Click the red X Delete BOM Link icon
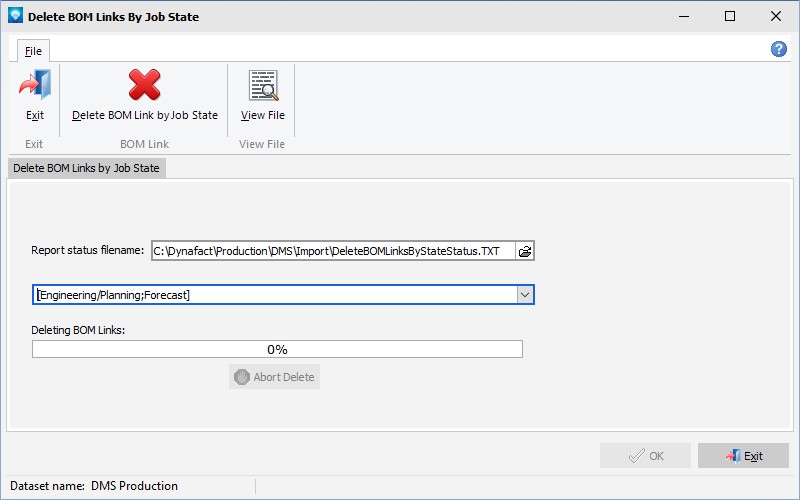The image size is (800, 500). 144,85
